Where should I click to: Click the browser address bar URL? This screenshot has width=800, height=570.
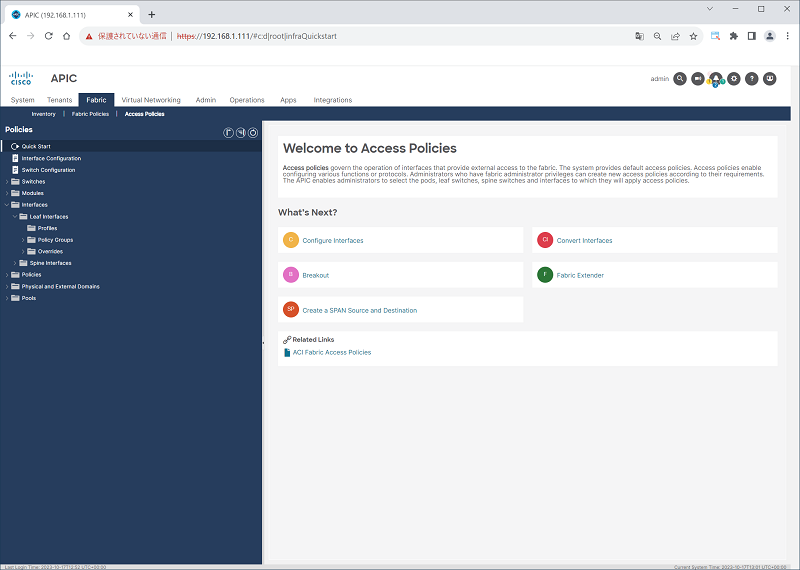[257, 36]
